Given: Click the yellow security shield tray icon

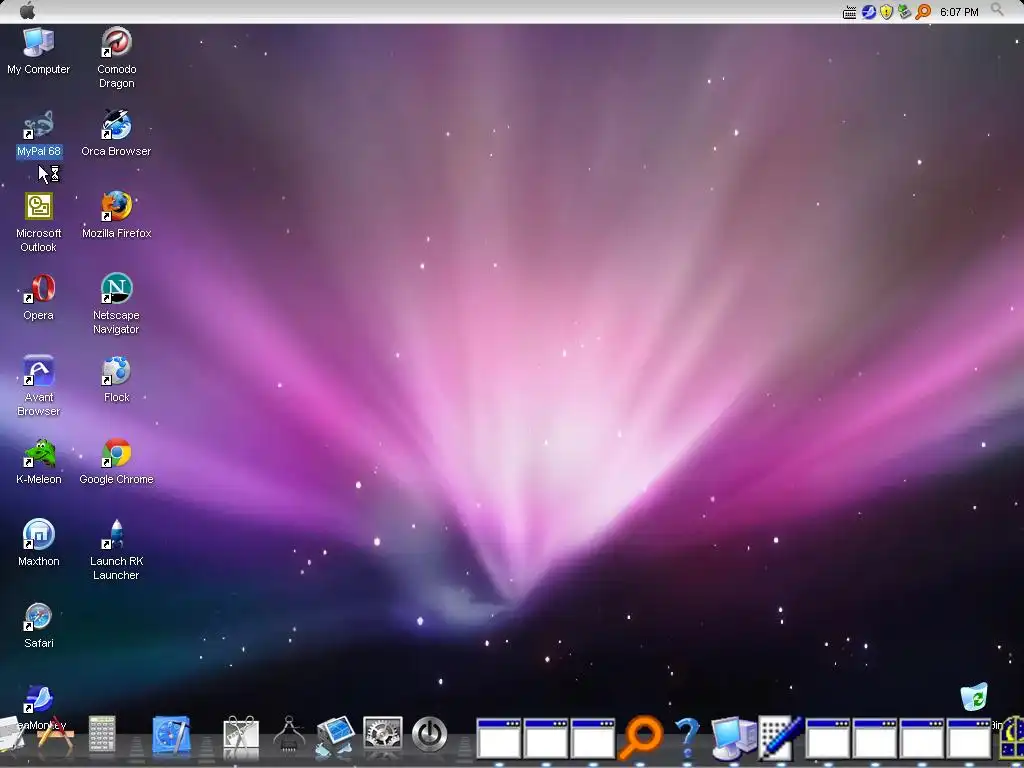Looking at the screenshot, I should [886, 12].
